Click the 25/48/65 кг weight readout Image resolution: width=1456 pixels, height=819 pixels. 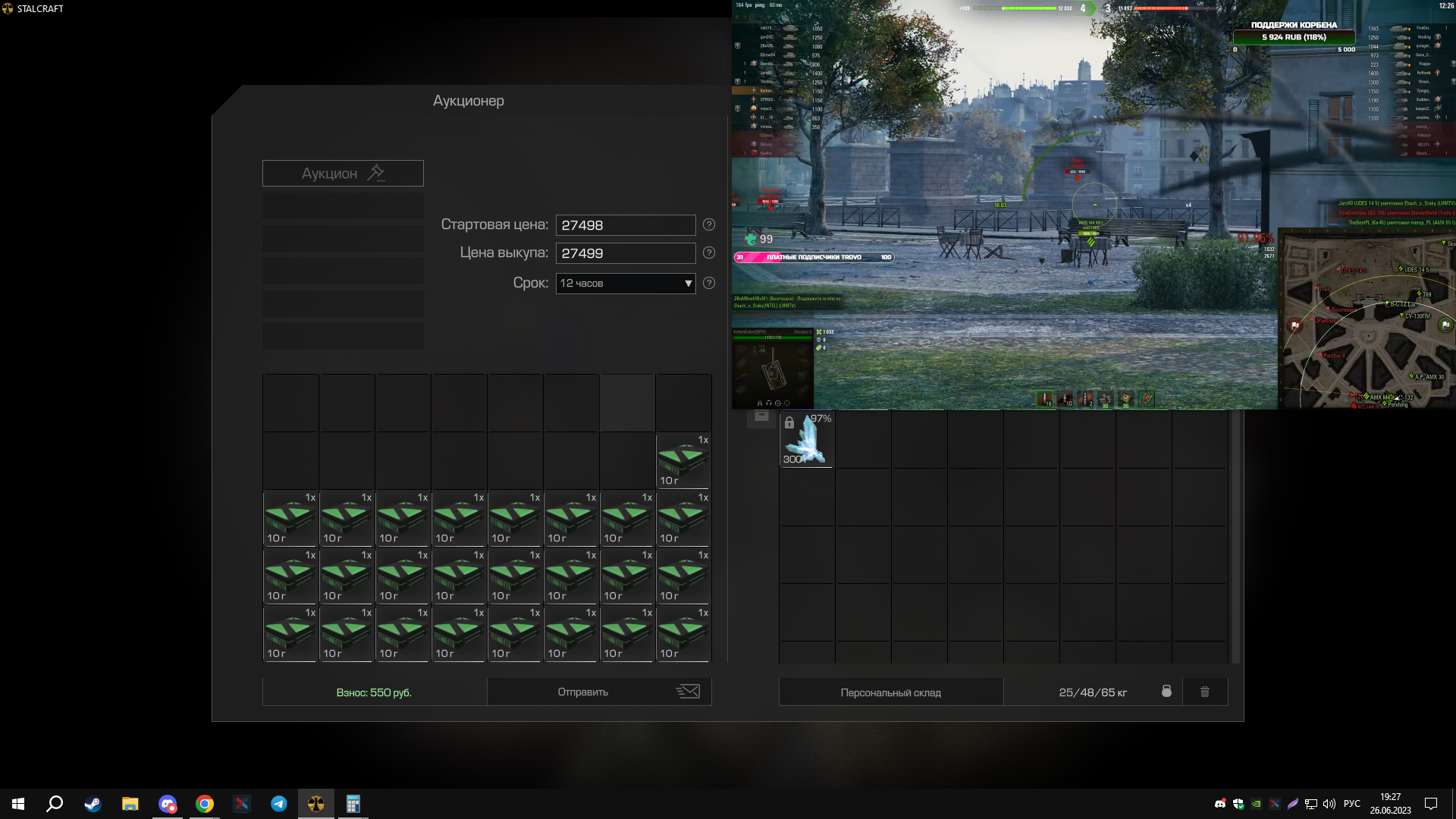pos(1093,692)
